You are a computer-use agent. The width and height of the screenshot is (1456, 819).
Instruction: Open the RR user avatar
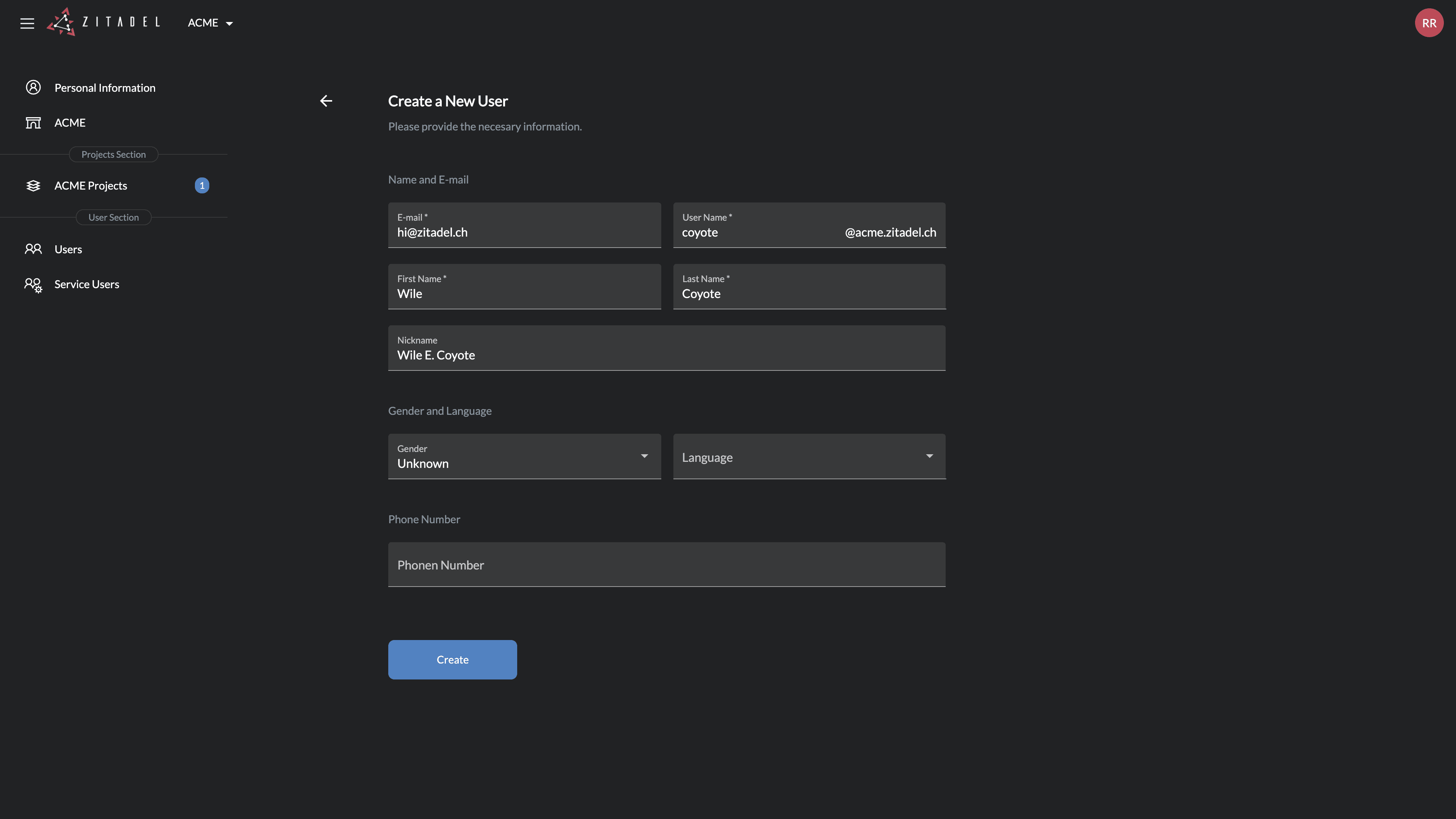1428,23
